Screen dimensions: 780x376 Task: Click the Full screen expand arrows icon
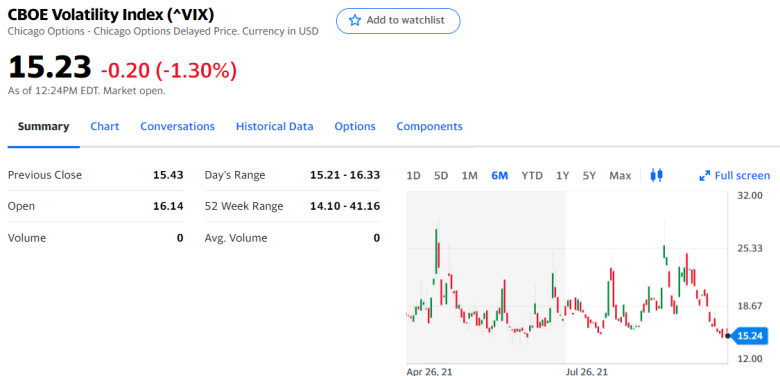point(704,176)
